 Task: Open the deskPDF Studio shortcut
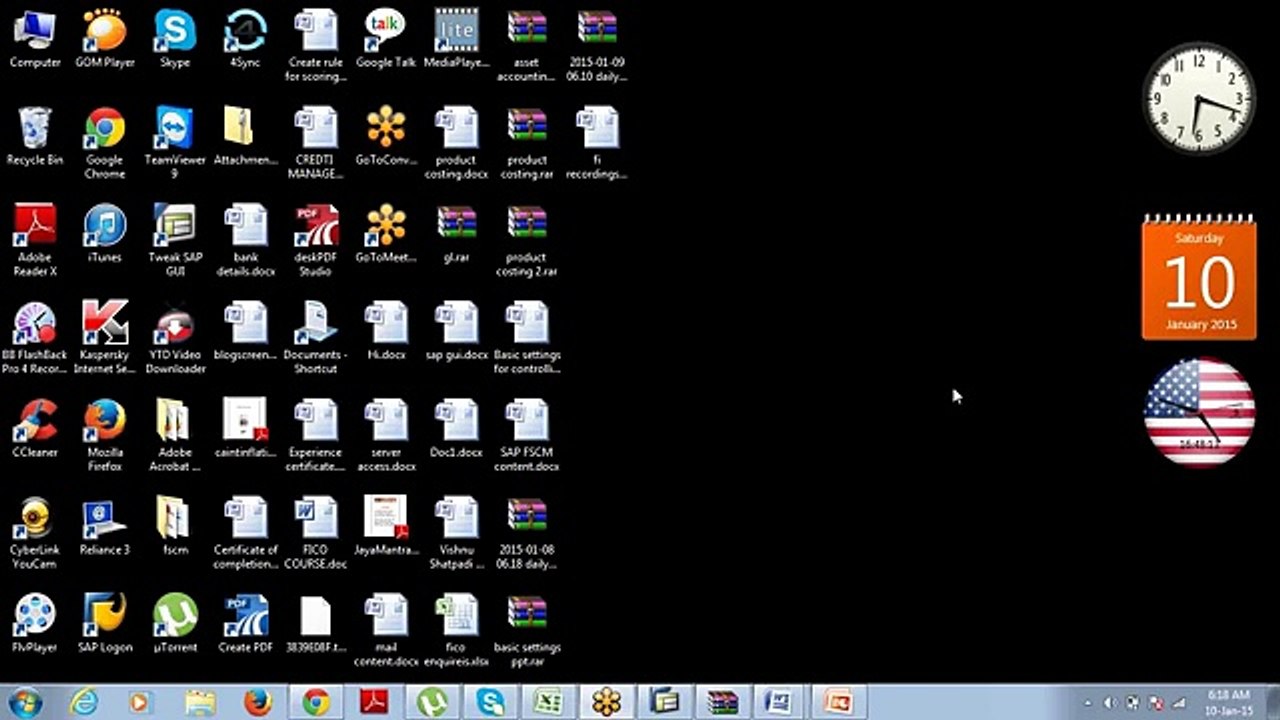316,240
